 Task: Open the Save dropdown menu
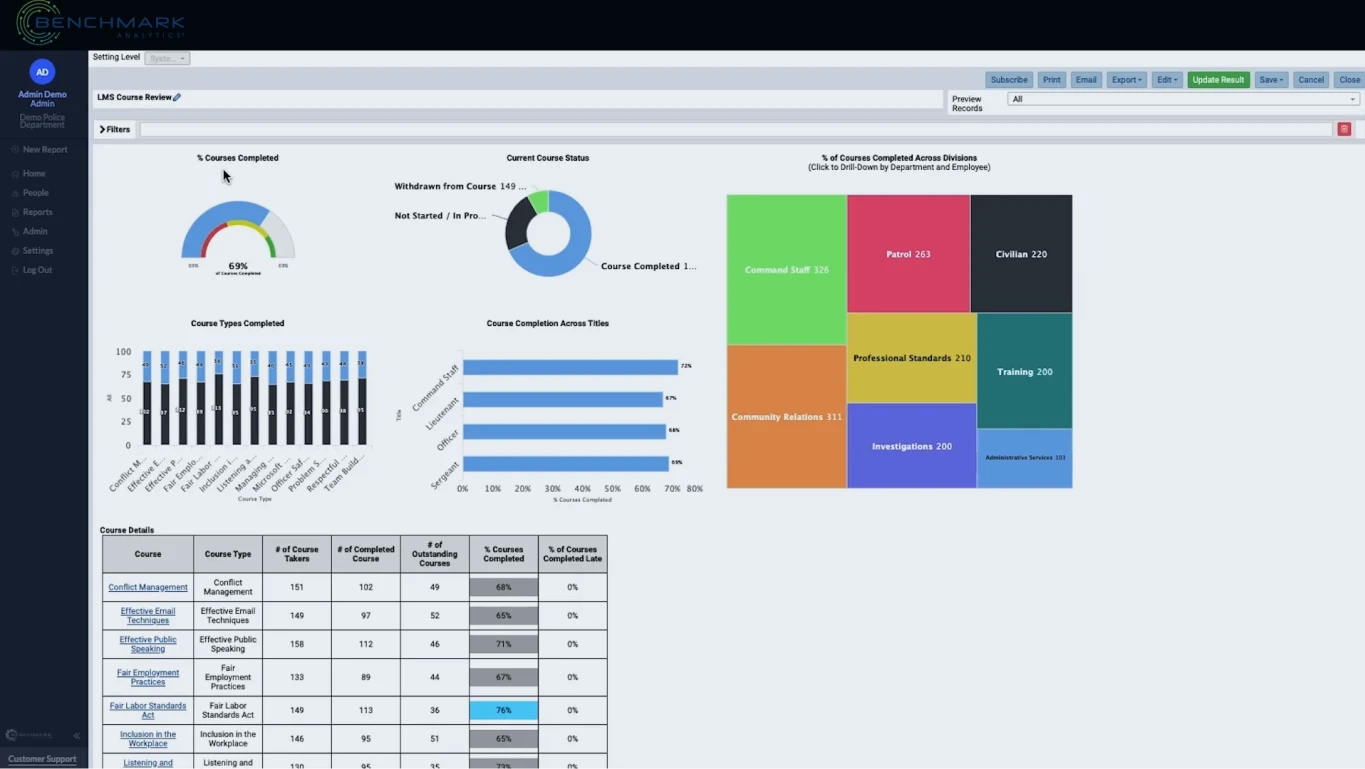pyautogui.click(x=1271, y=79)
